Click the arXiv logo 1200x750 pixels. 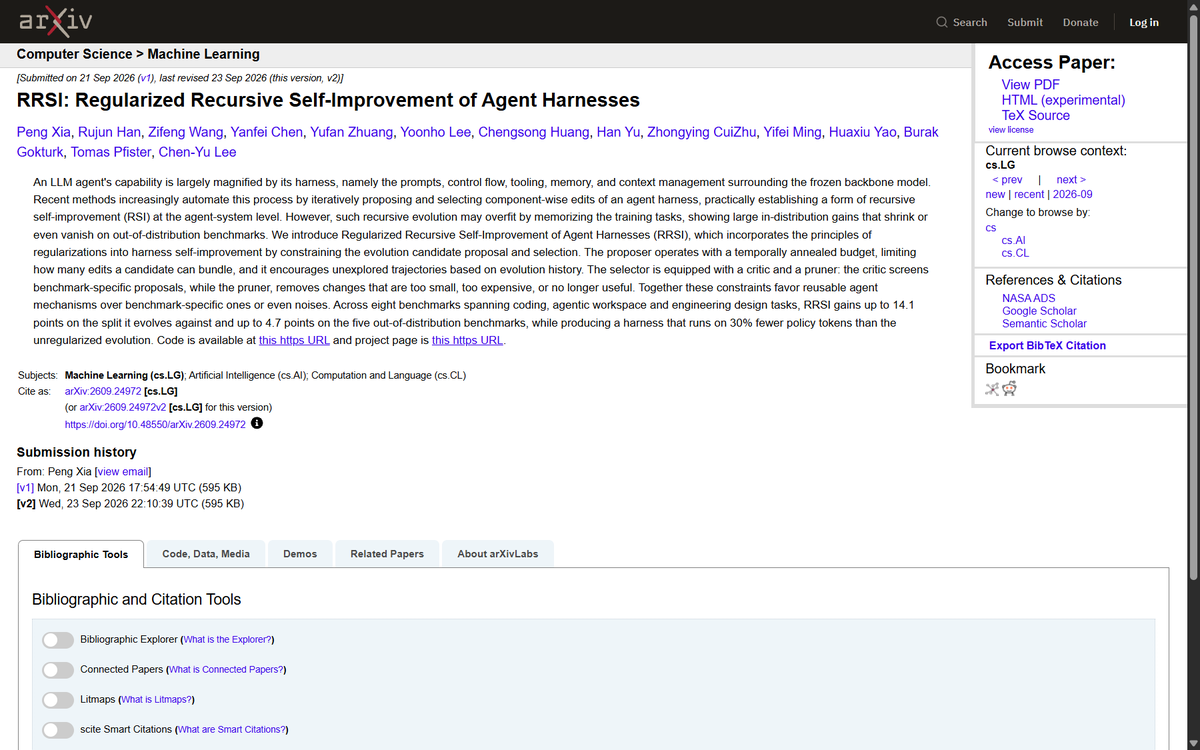(x=54, y=21)
